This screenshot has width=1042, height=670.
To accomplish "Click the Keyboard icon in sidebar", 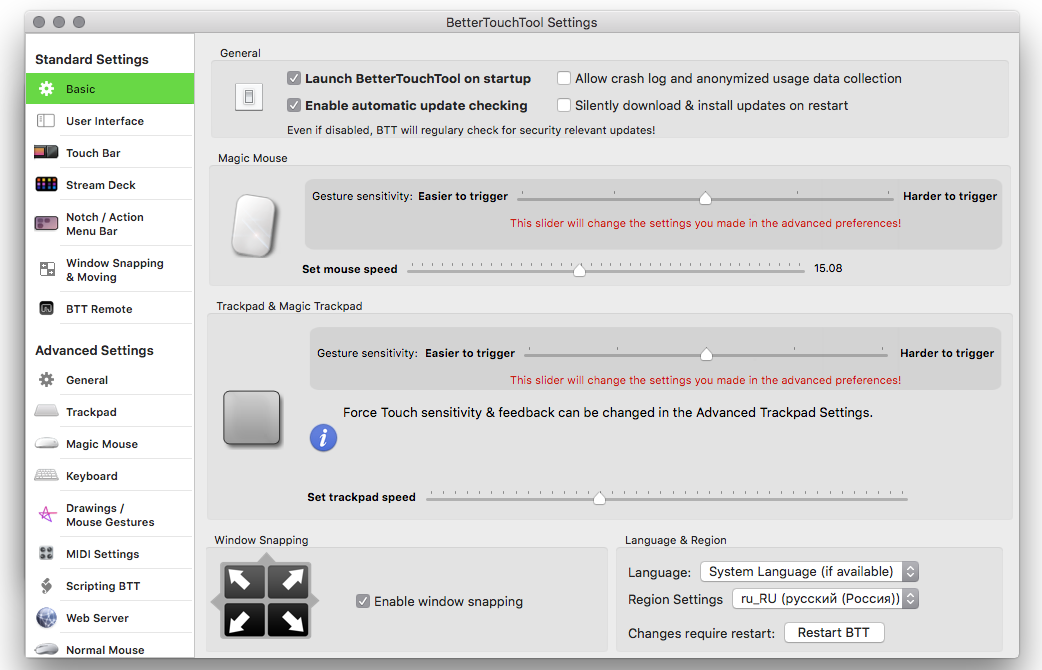I will tap(46, 475).
